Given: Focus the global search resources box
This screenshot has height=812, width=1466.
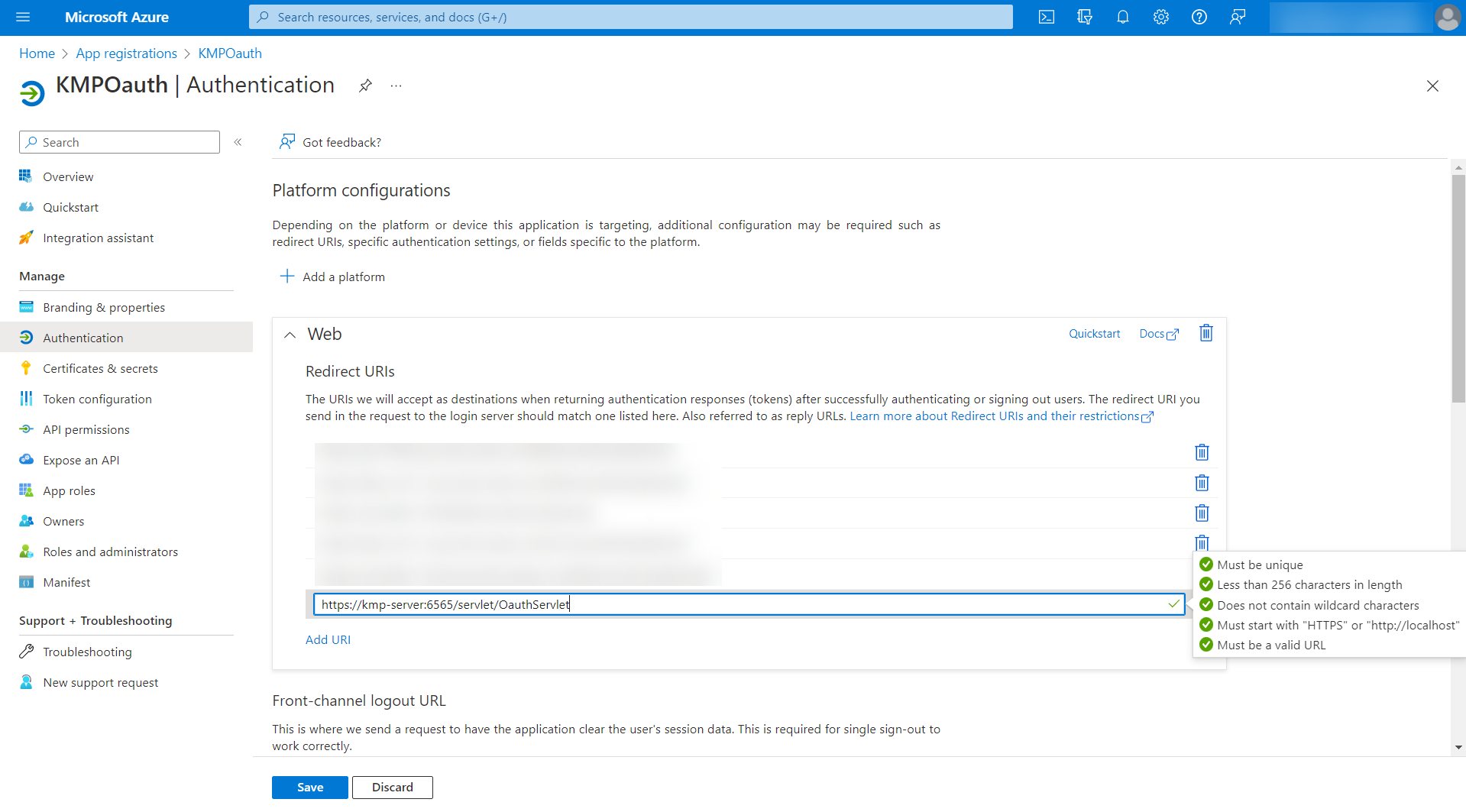Looking at the screenshot, I should coord(631,17).
